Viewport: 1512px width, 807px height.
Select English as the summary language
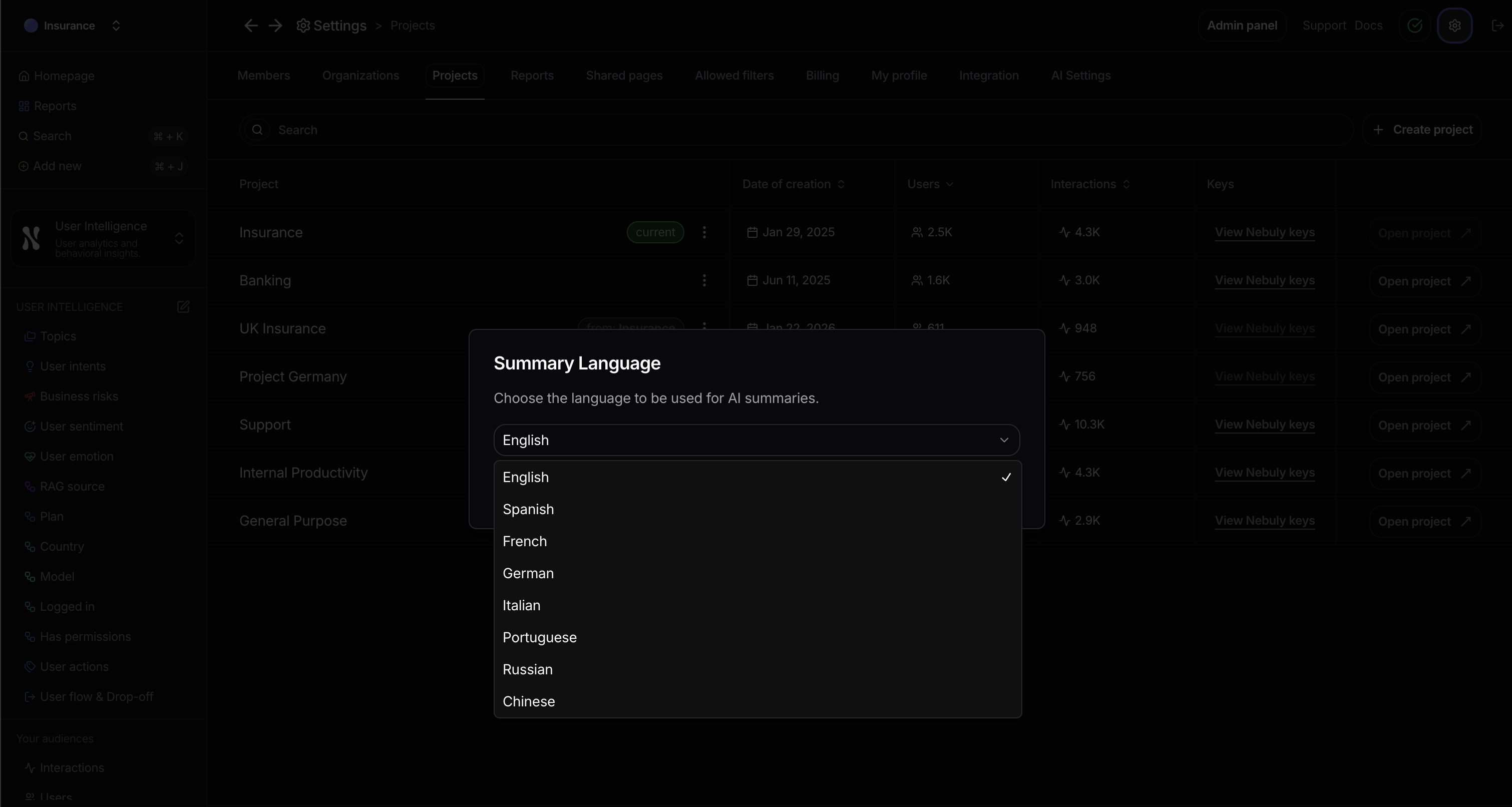pos(646,477)
